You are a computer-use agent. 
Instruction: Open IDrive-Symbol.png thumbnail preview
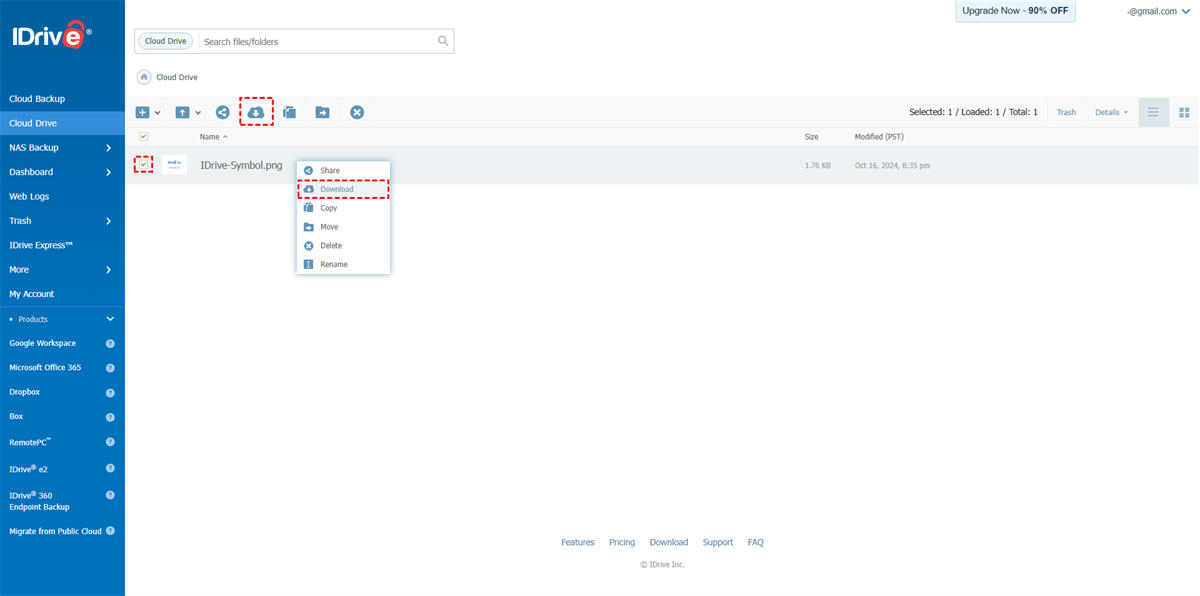174,165
